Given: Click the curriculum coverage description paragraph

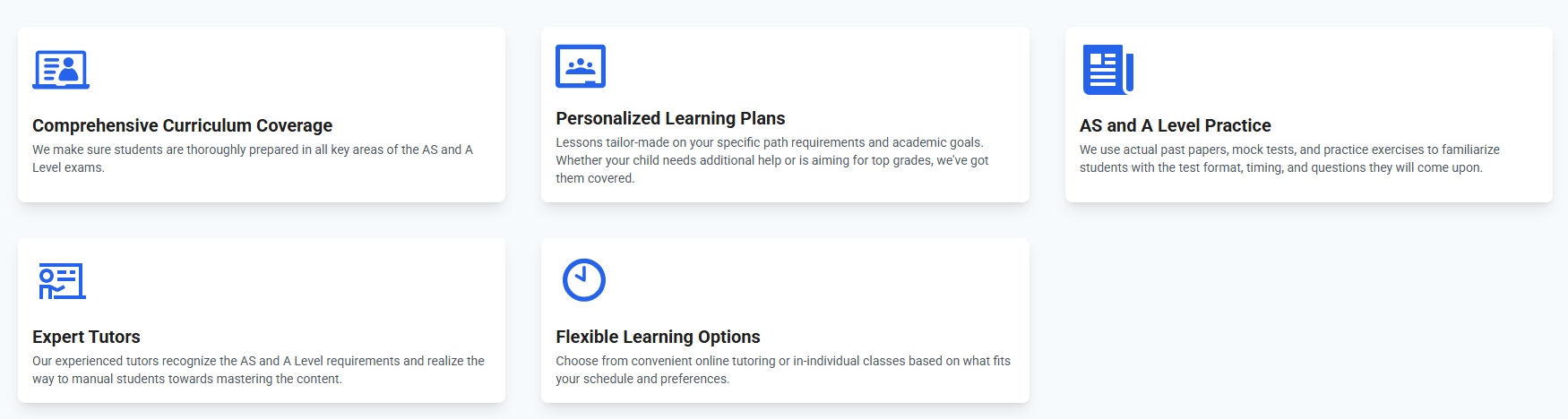Looking at the screenshot, I should (x=252, y=158).
